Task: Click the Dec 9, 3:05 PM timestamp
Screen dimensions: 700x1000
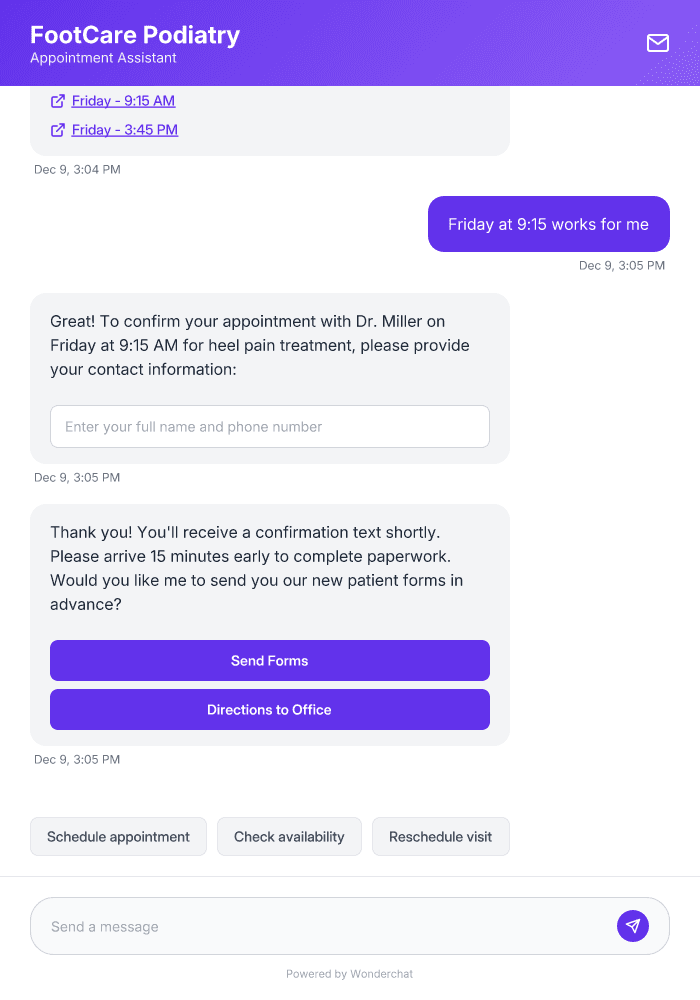Action: pos(621,265)
